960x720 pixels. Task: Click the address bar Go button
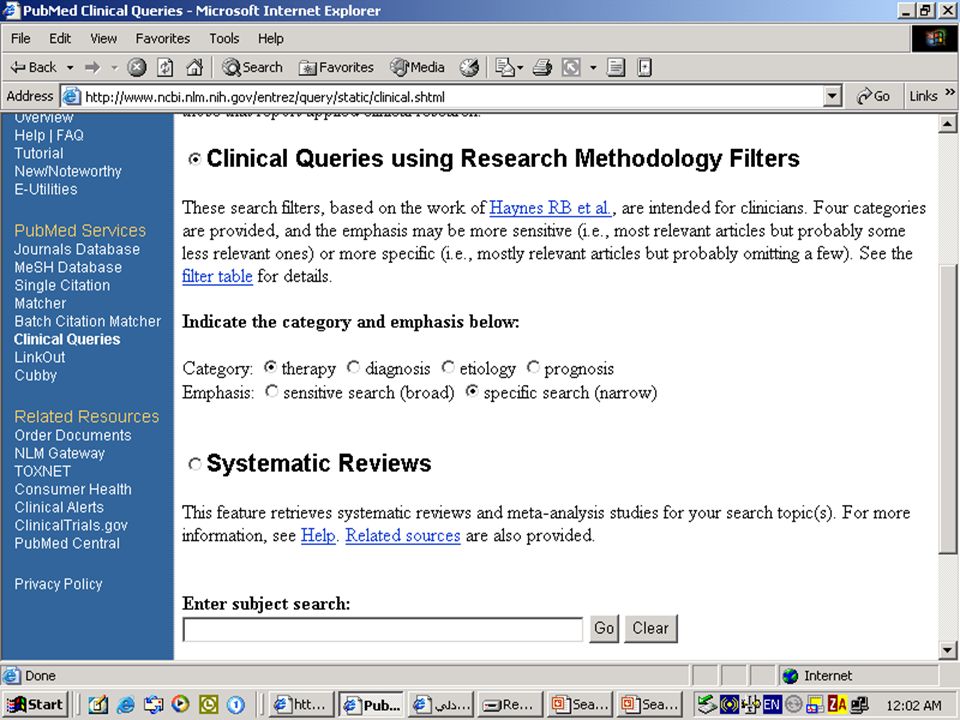(x=873, y=96)
